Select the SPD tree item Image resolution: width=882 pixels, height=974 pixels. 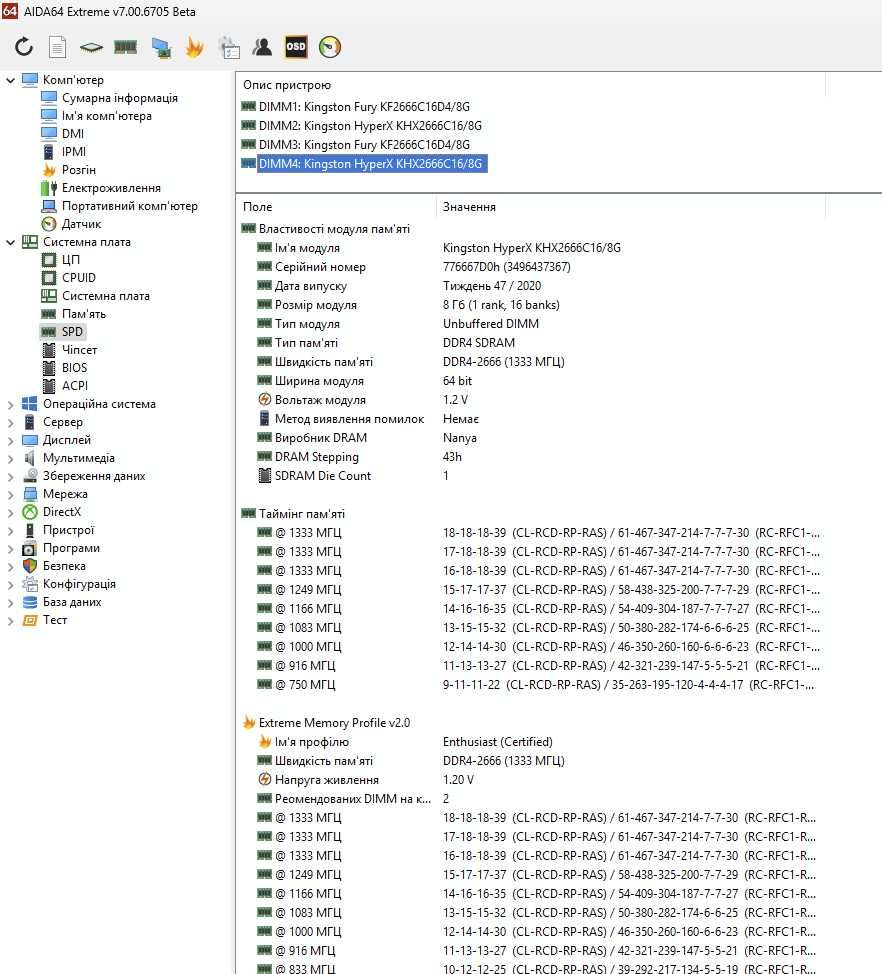coord(72,332)
